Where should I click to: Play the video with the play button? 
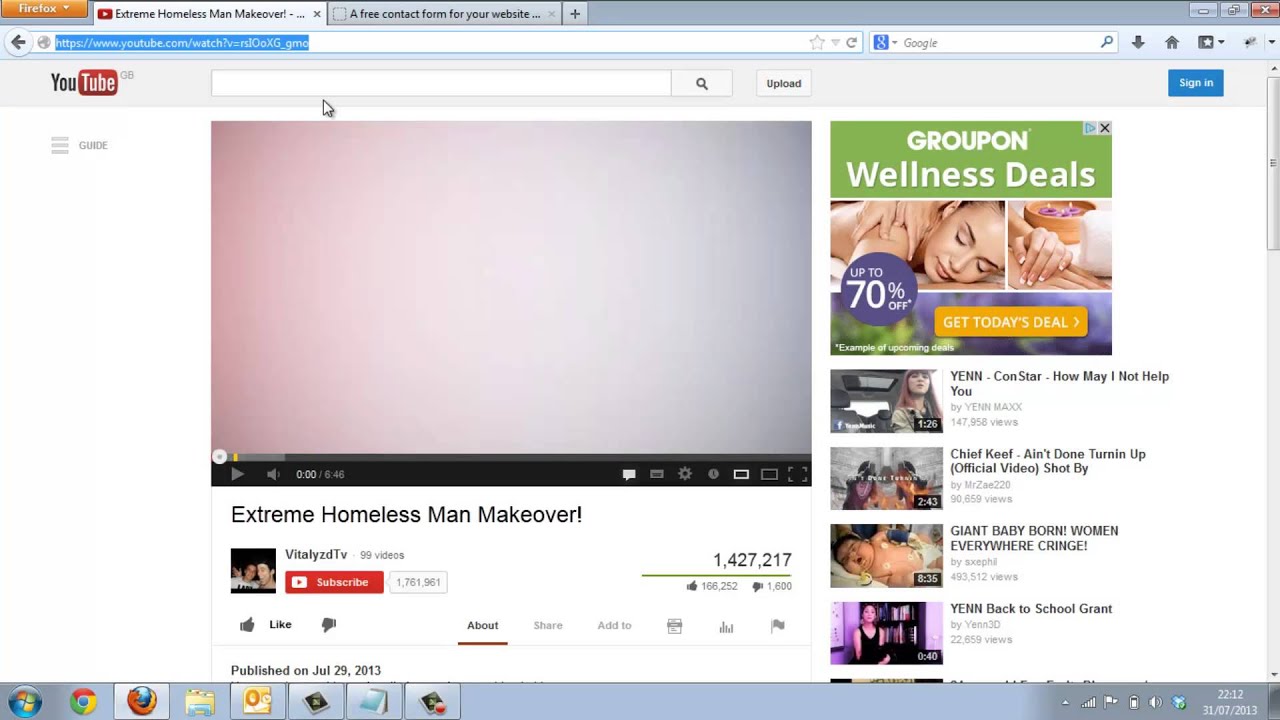[237, 474]
